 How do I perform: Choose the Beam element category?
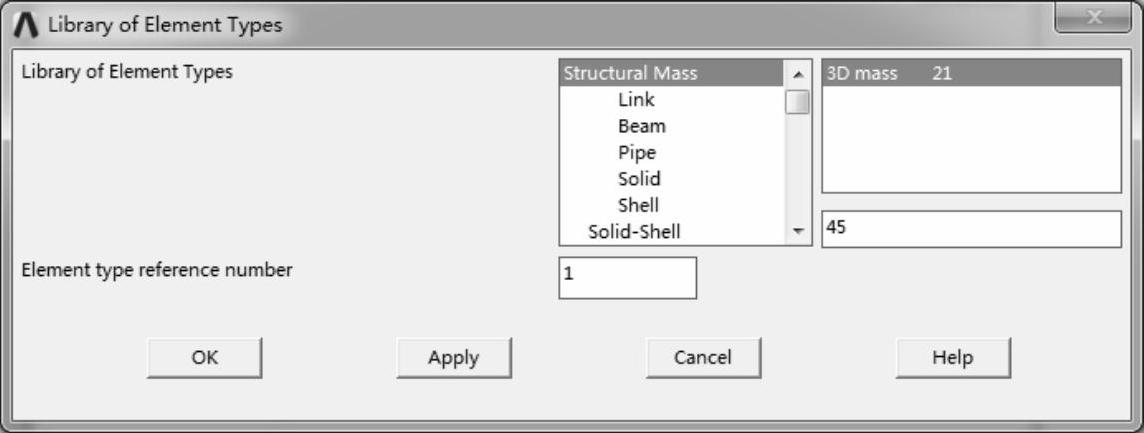pos(641,126)
